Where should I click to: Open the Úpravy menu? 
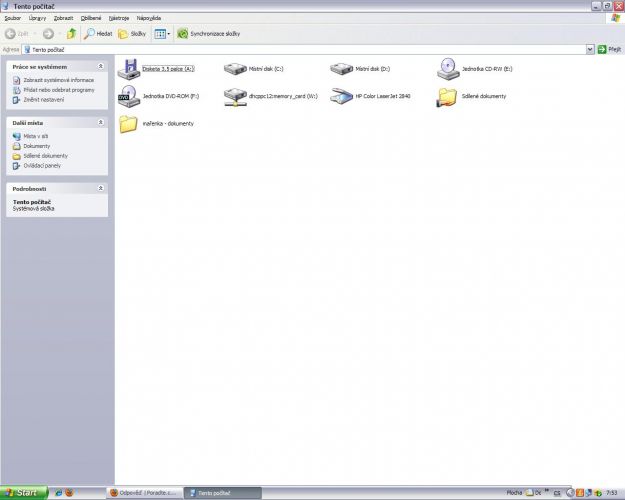(37, 18)
